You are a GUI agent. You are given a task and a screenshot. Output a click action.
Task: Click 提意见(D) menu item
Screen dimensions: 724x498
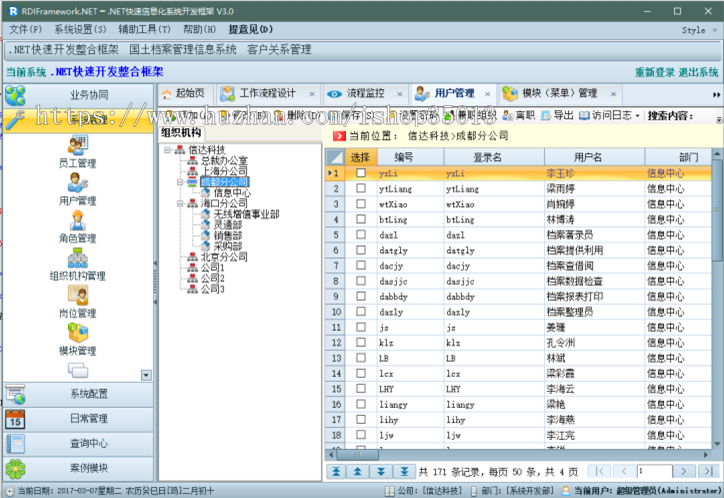click(x=251, y=30)
